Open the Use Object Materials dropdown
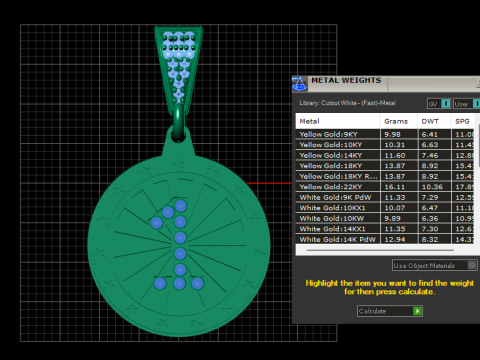This screenshot has width=480, height=360. pos(434,265)
